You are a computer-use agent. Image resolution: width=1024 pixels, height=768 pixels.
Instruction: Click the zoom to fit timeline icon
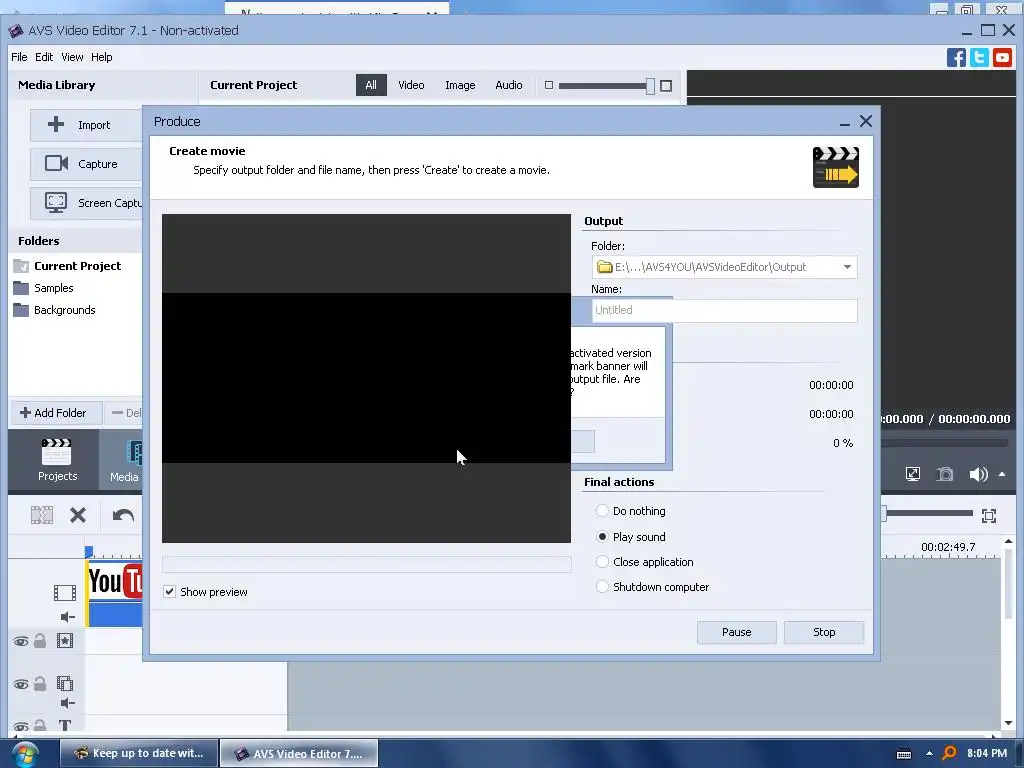point(989,516)
